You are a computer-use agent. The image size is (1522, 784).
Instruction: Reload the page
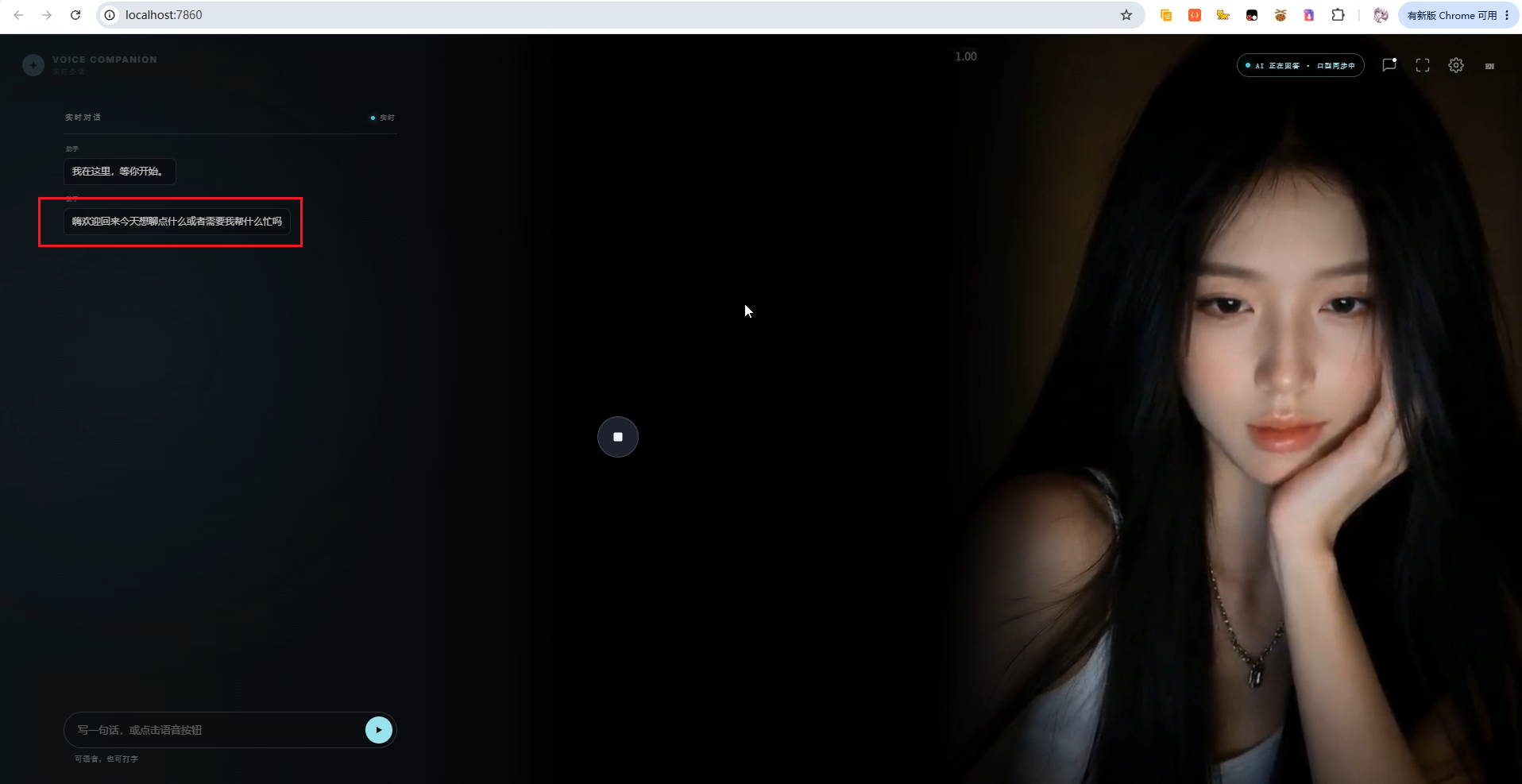(75, 15)
